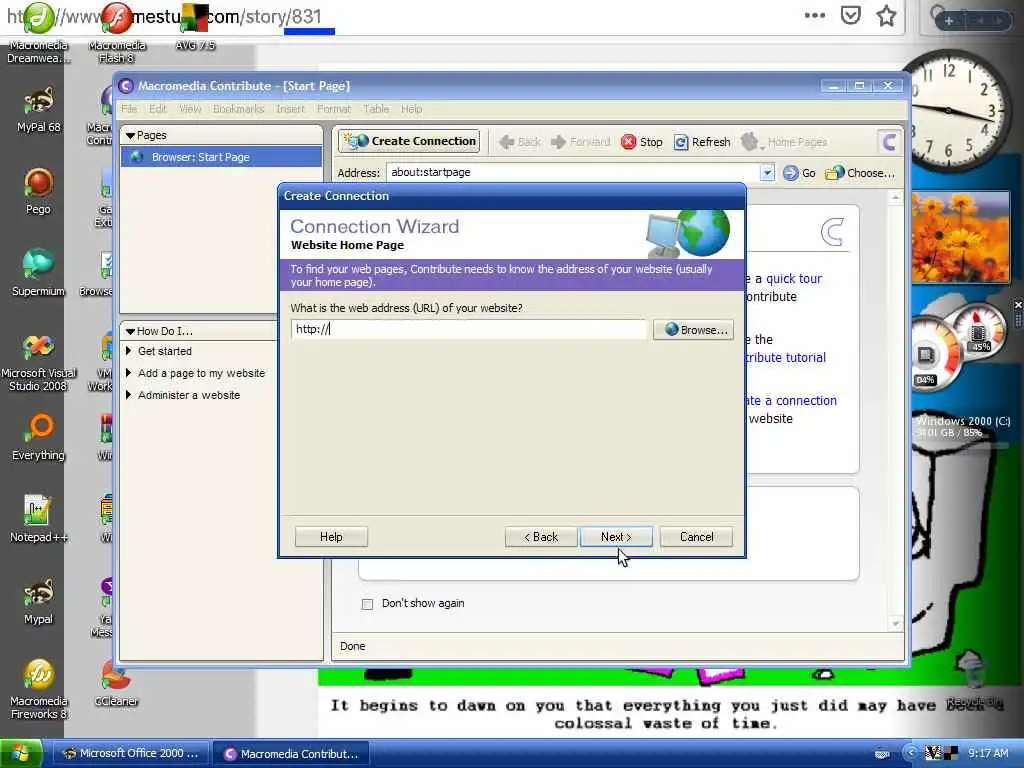Expand Administer a website topic
The height and width of the screenshot is (768, 1024).
(x=128, y=395)
